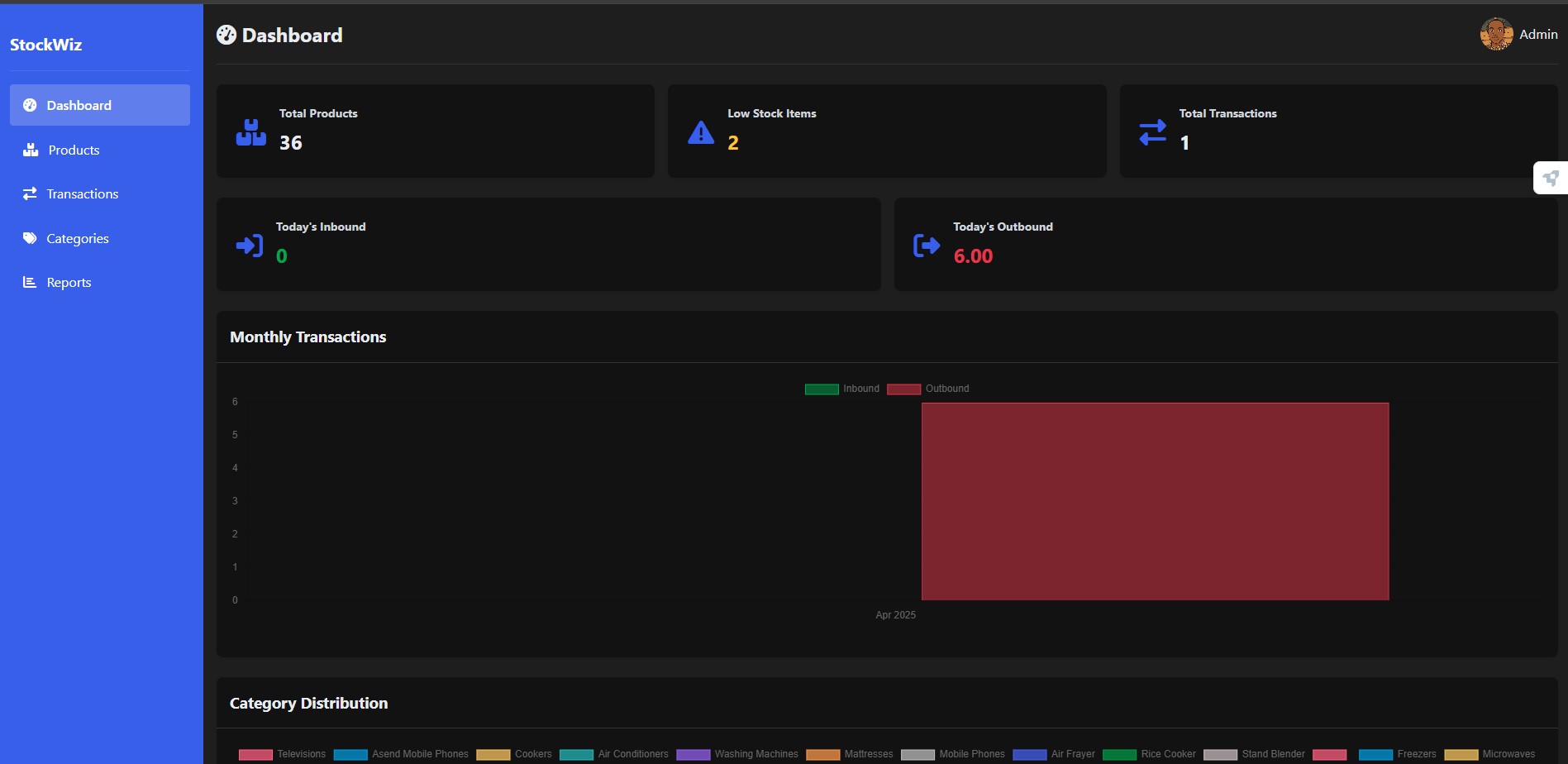Click the Monthly Transactions heading
Image resolution: width=1568 pixels, height=764 pixels.
(308, 337)
